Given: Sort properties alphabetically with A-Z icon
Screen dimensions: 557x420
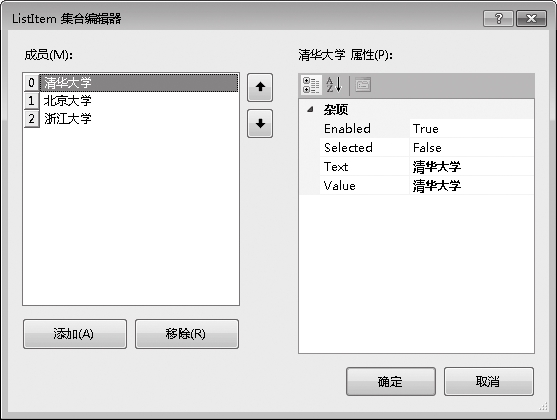Looking at the screenshot, I should click(x=334, y=85).
